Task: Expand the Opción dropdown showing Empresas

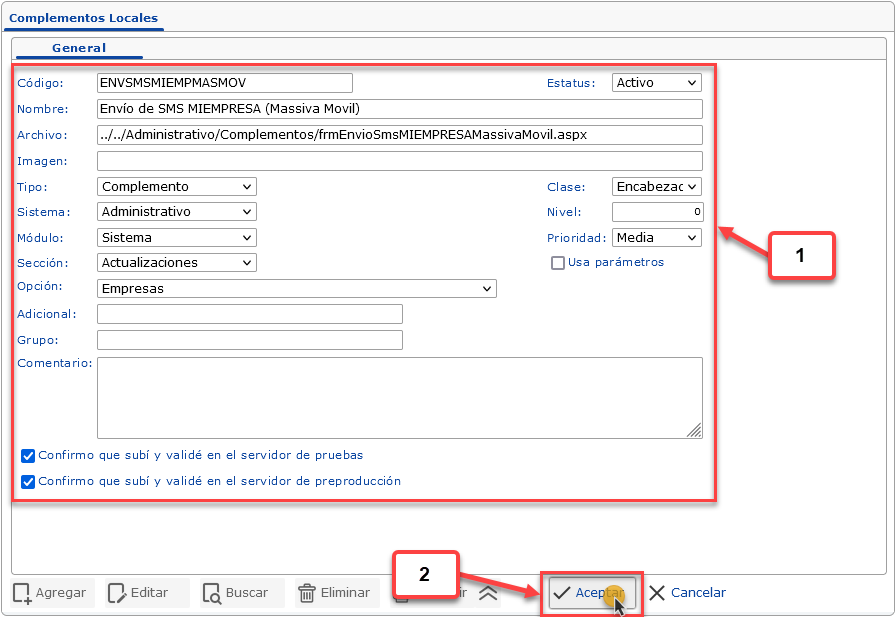Action: tap(297, 289)
